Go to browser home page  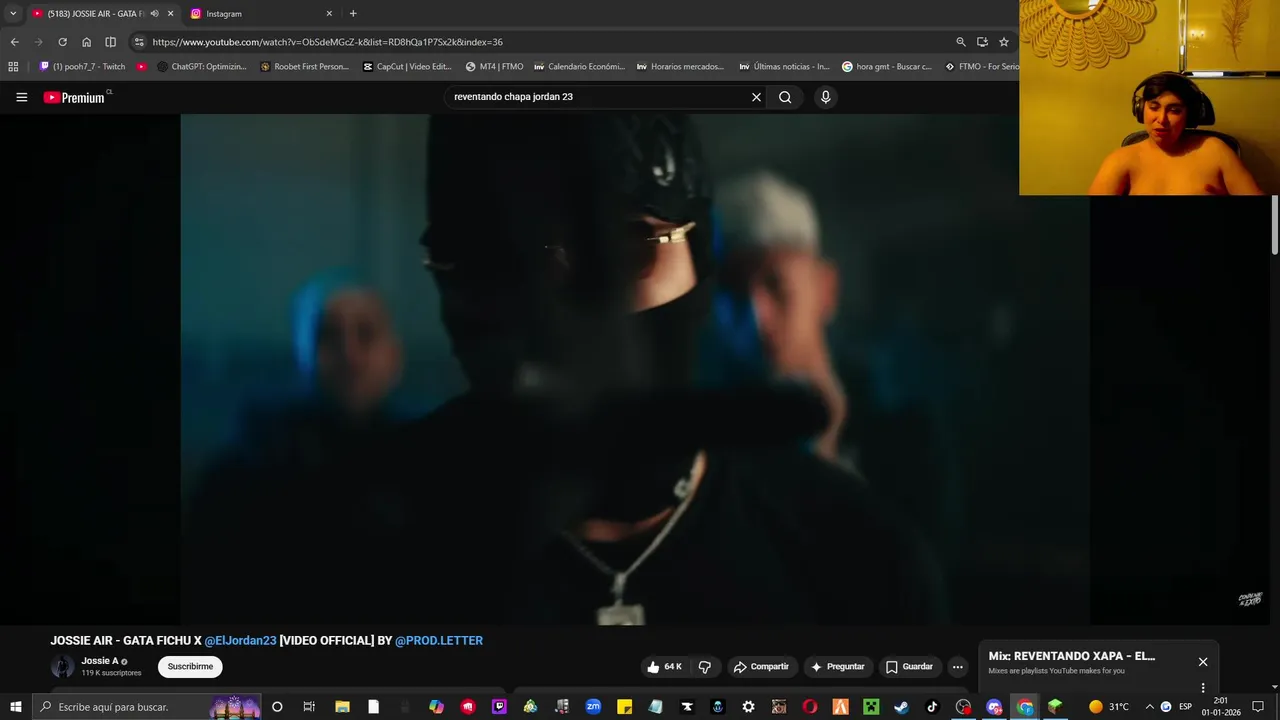coord(86,42)
